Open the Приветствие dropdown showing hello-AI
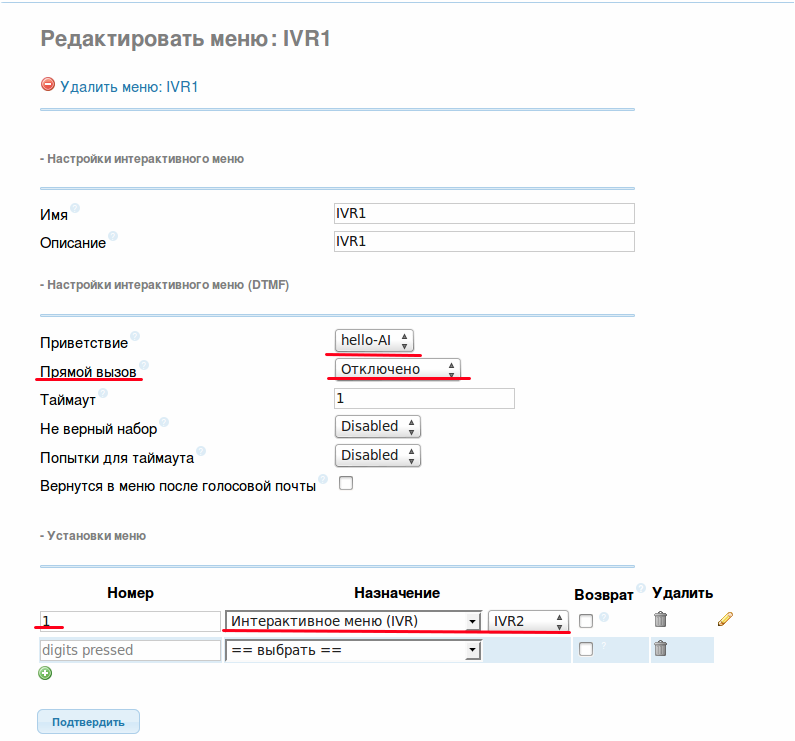Screen dimensions: 795x741 point(377,341)
